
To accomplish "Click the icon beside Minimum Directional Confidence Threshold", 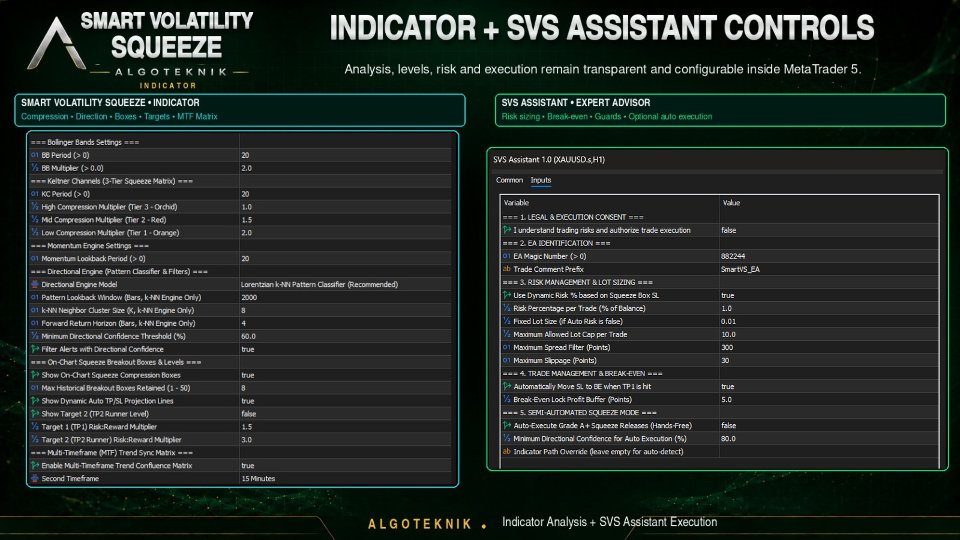I will [x=35, y=336].
